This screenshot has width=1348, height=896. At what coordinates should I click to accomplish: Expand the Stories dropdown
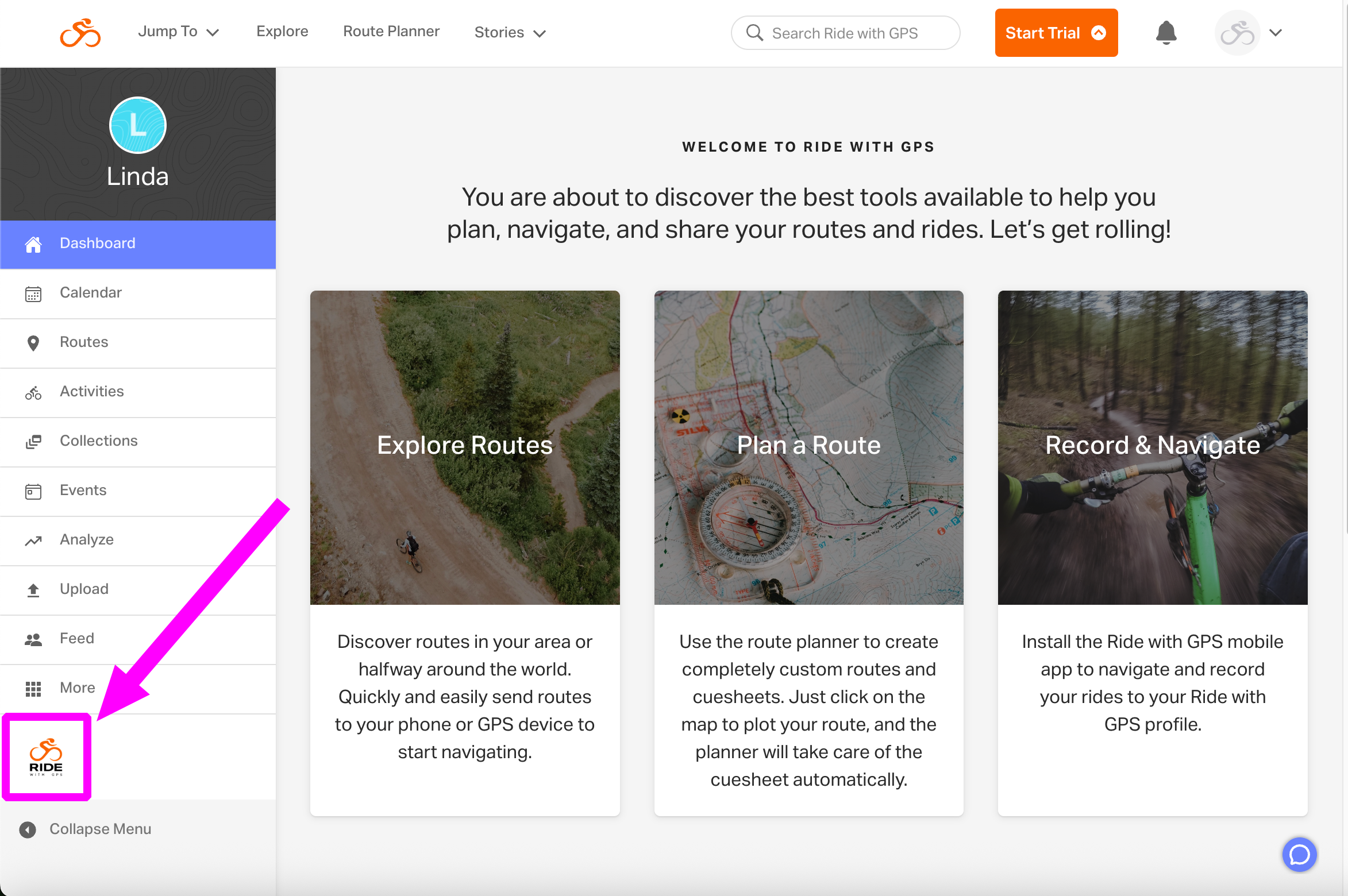(x=510, y=33)
